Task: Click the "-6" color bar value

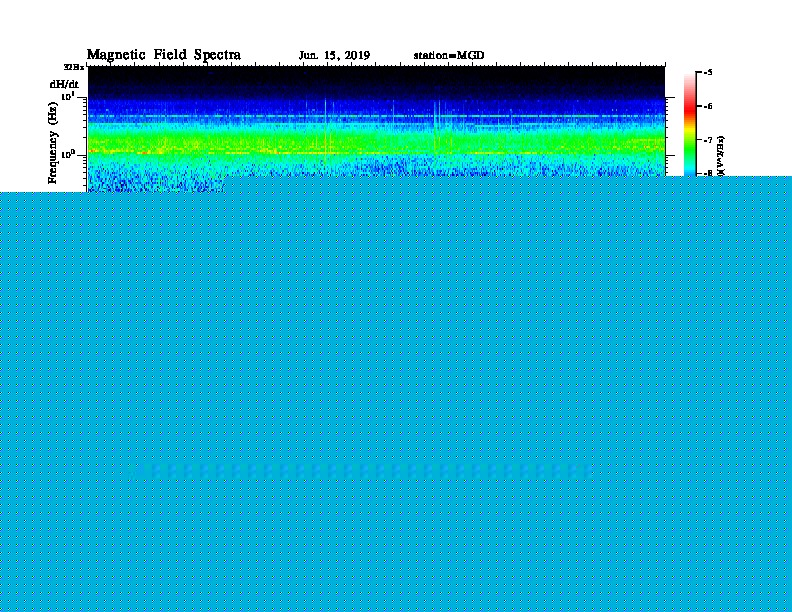Action: pyautogui.click(x=707, y=106)
